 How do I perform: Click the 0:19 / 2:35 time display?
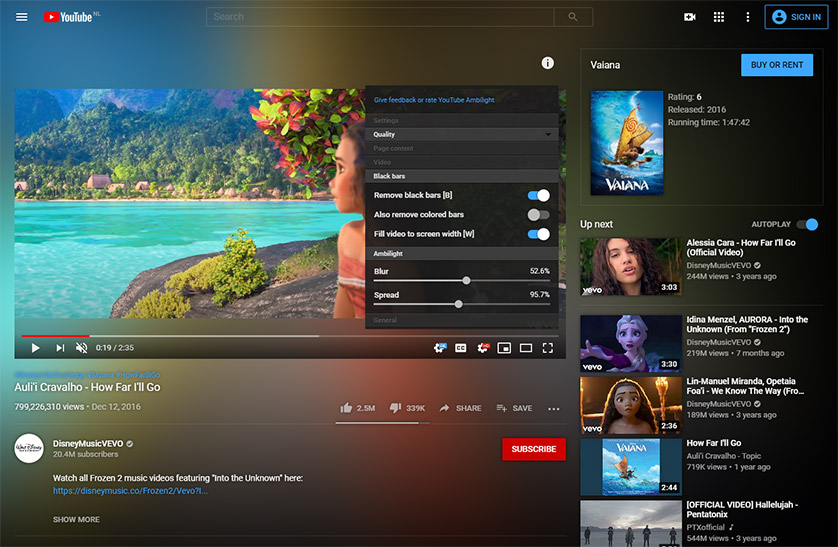click(115, 348)
